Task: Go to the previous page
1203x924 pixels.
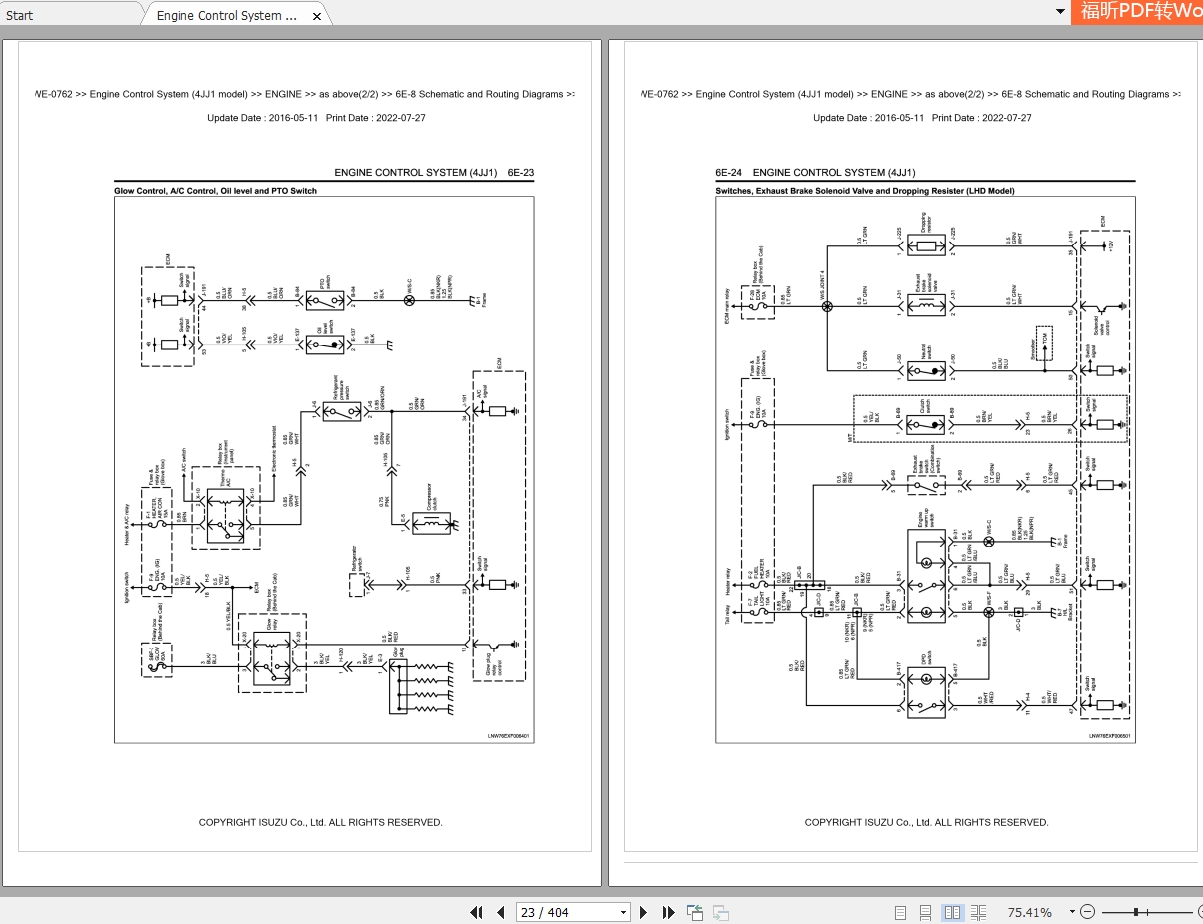Action: pos(501,912)
